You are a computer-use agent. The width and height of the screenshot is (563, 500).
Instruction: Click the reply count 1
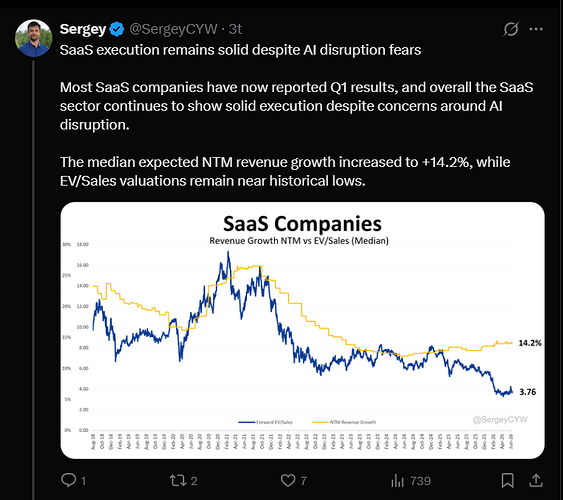click(x=84, y=481)
